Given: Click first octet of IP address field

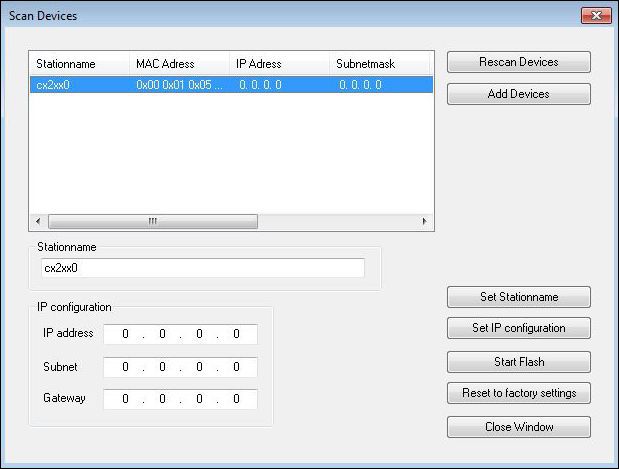Looking at the screenshot, I should coord(125,334).
